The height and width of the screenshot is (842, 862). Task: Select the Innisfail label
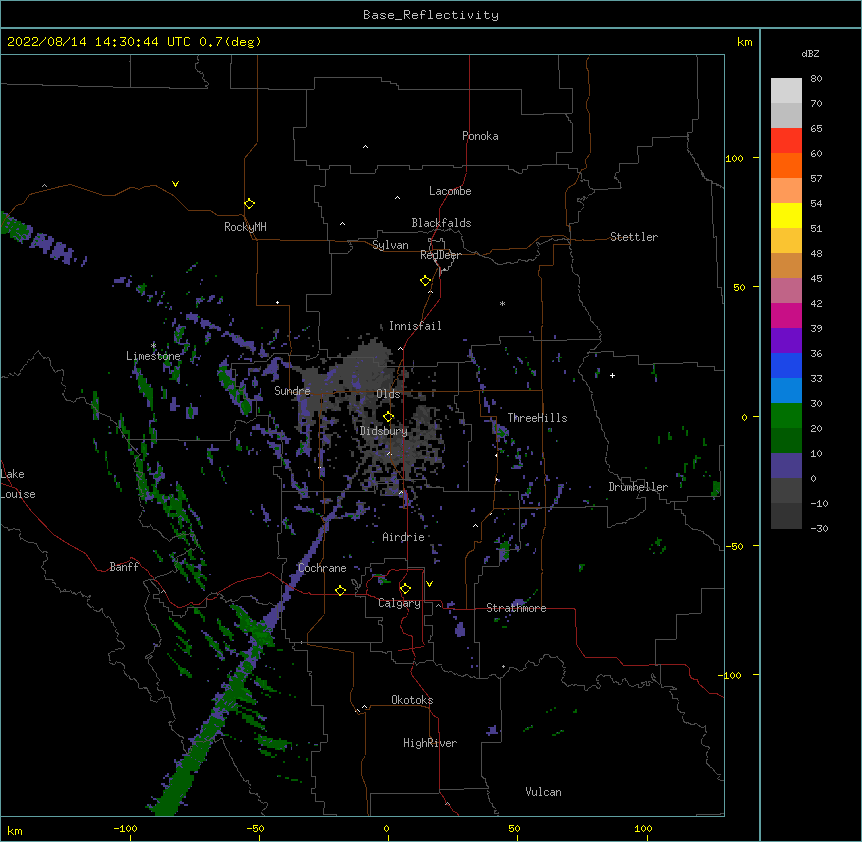tap(415, 326)
